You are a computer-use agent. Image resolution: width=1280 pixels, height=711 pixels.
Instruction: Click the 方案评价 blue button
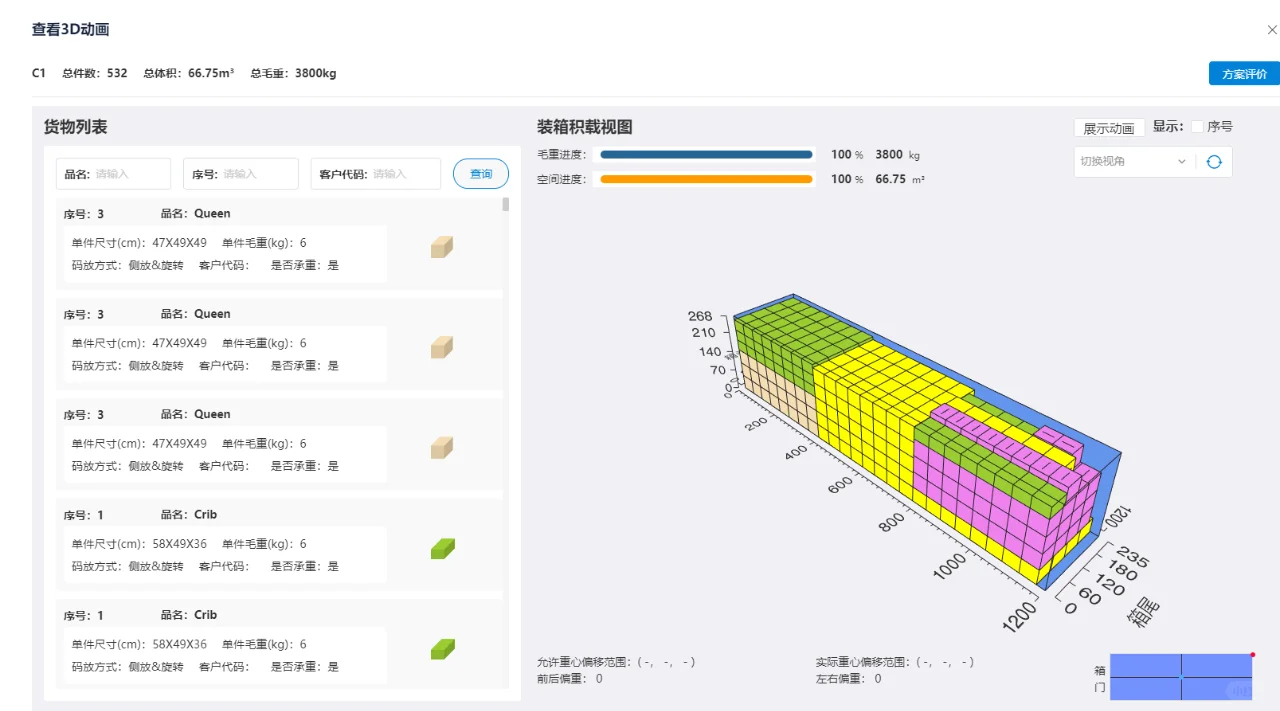1242,73
